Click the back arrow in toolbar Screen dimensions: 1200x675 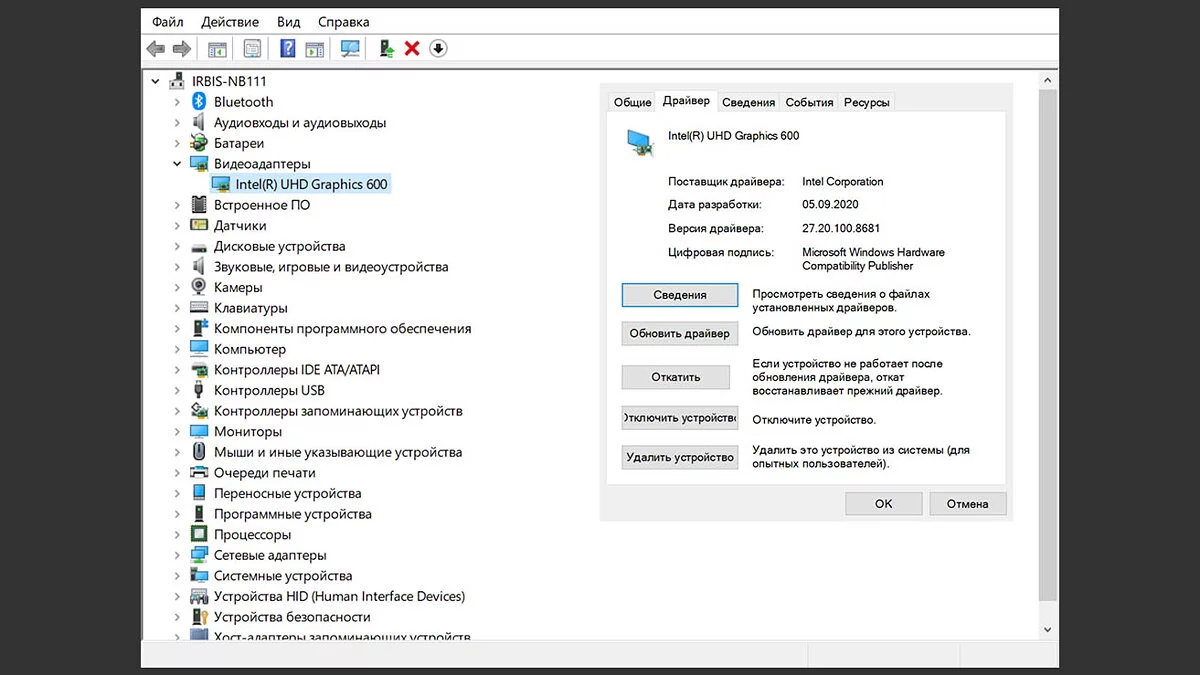pos(156,49)
